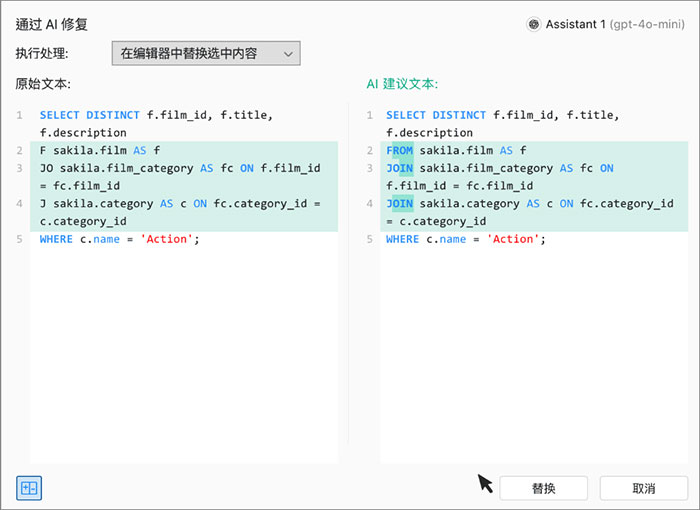Click the 执行处理 label
The image size is (700, 510).
(x=42, y=54)
